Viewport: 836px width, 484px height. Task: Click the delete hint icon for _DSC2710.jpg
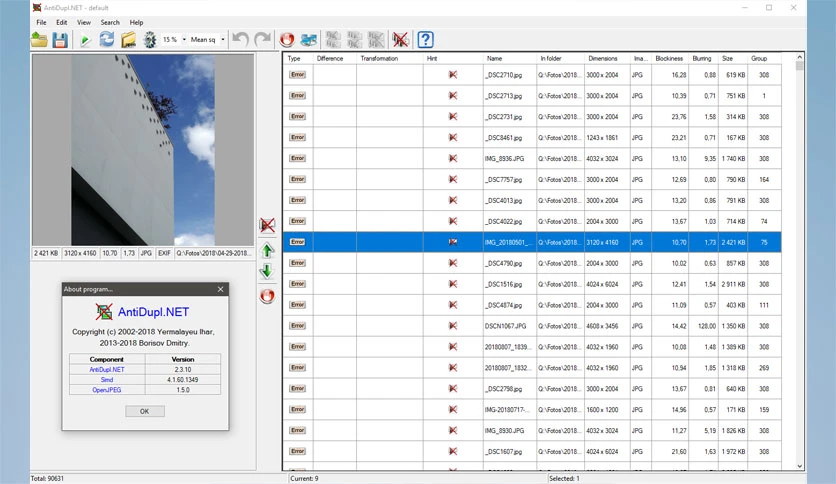(453, 75)
